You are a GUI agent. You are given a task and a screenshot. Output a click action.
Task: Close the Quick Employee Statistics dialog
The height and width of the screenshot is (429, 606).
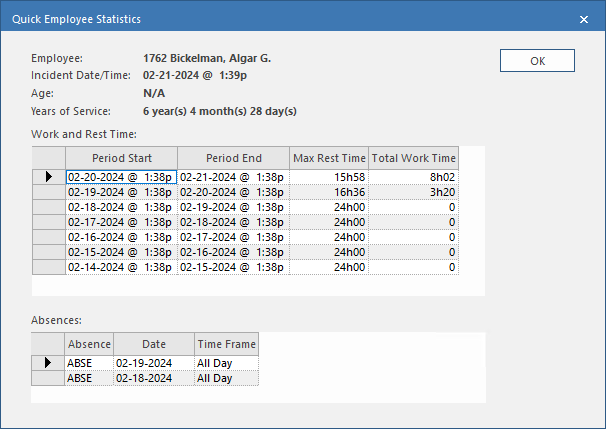pos(584,19)
